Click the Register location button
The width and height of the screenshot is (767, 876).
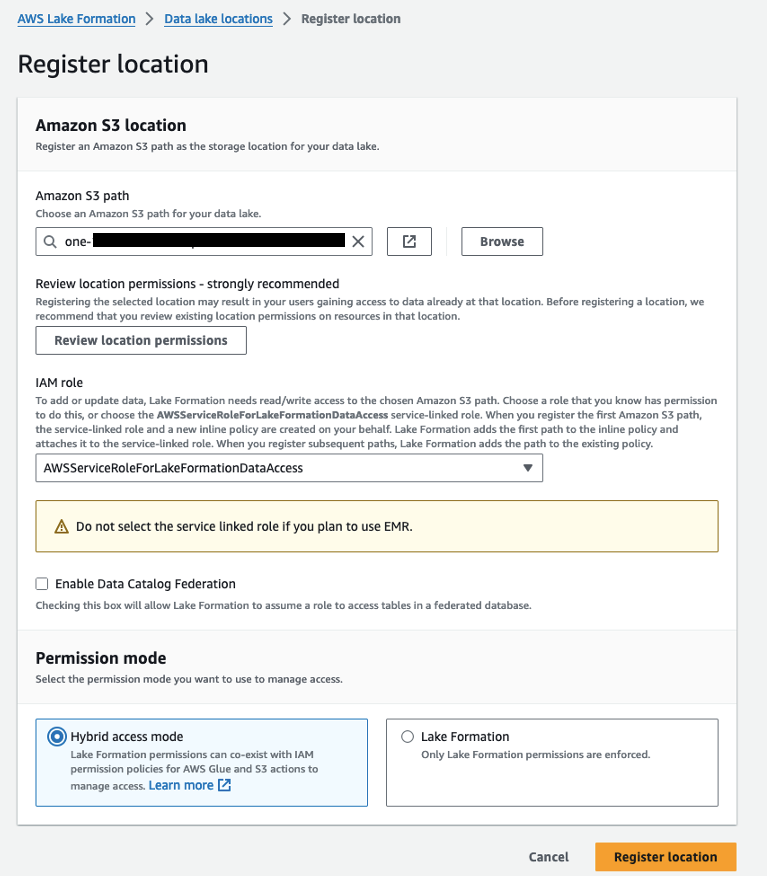click(x=665, y=857)
